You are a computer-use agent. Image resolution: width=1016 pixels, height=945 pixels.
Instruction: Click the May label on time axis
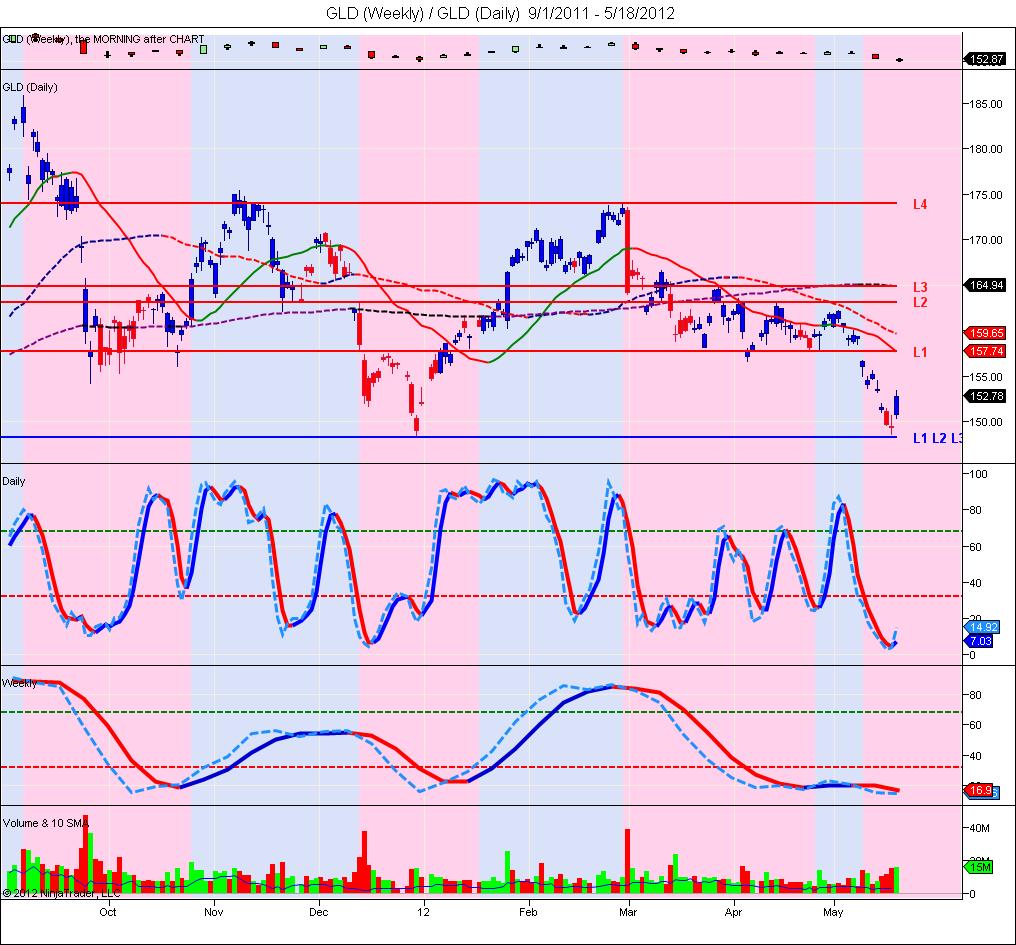coord(833,912)
